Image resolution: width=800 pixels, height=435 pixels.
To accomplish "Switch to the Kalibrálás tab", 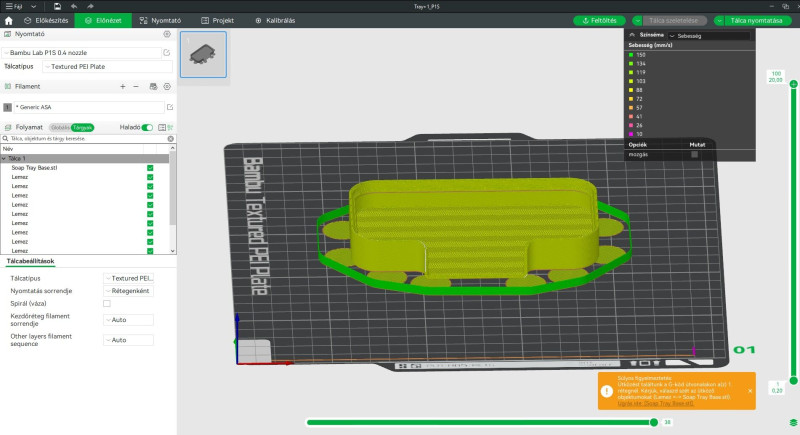I will (275, 20).
